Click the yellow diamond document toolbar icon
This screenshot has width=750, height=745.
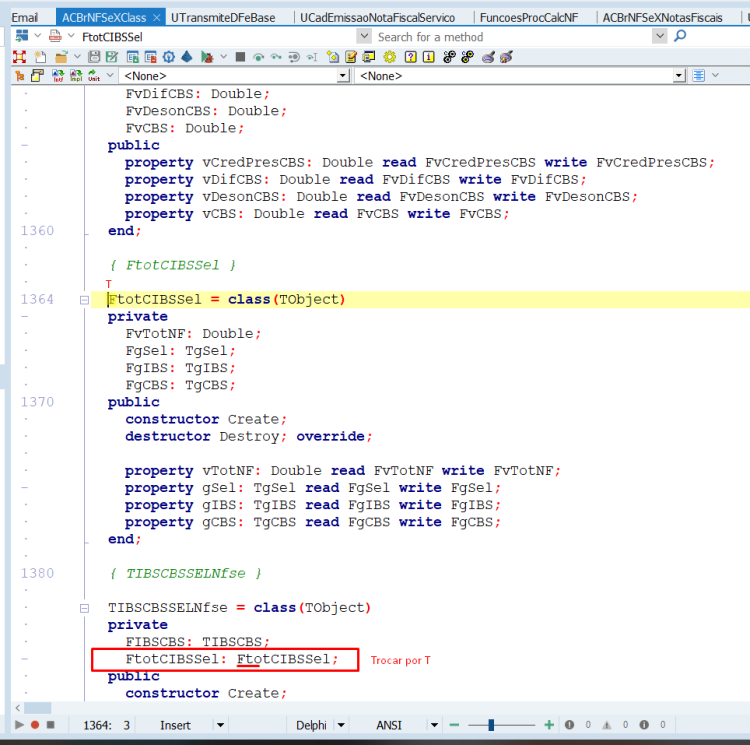tap(333, 57)
